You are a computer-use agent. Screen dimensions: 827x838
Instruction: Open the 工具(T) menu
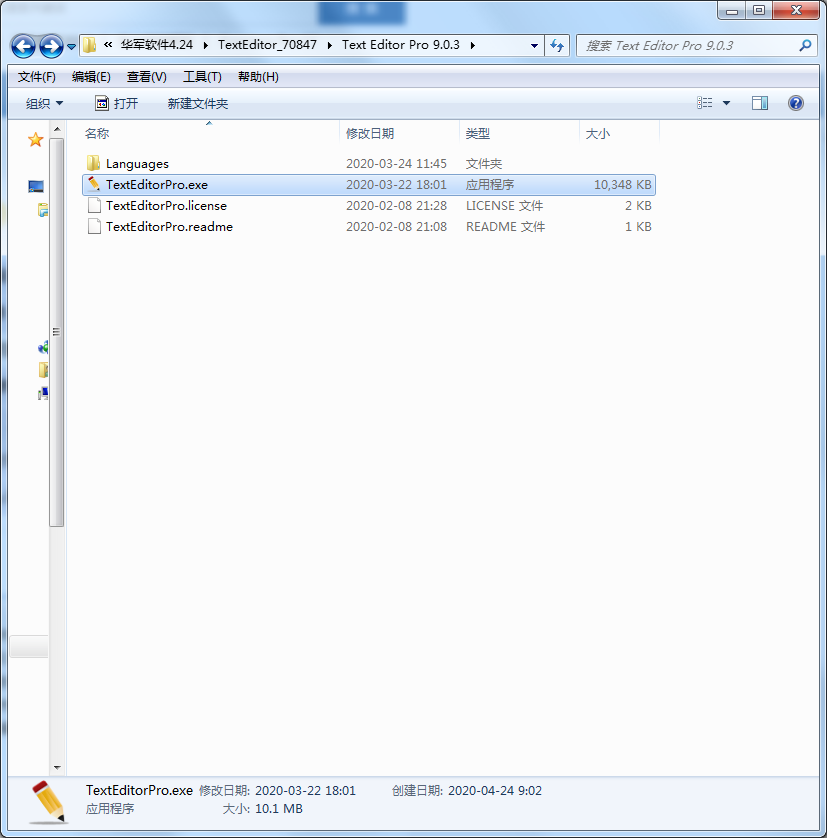202,77
